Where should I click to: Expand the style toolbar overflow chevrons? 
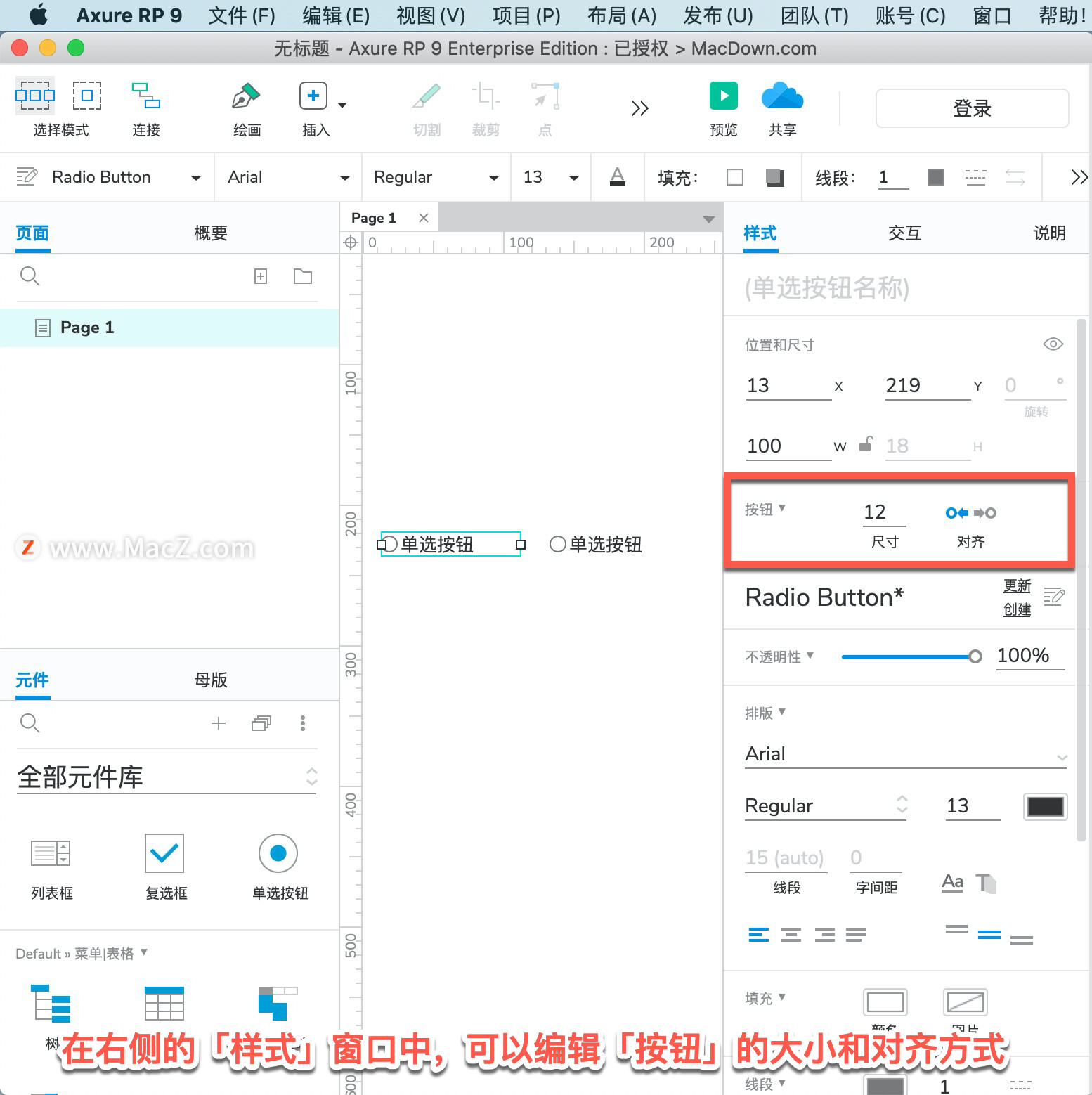pos(1079,177)
